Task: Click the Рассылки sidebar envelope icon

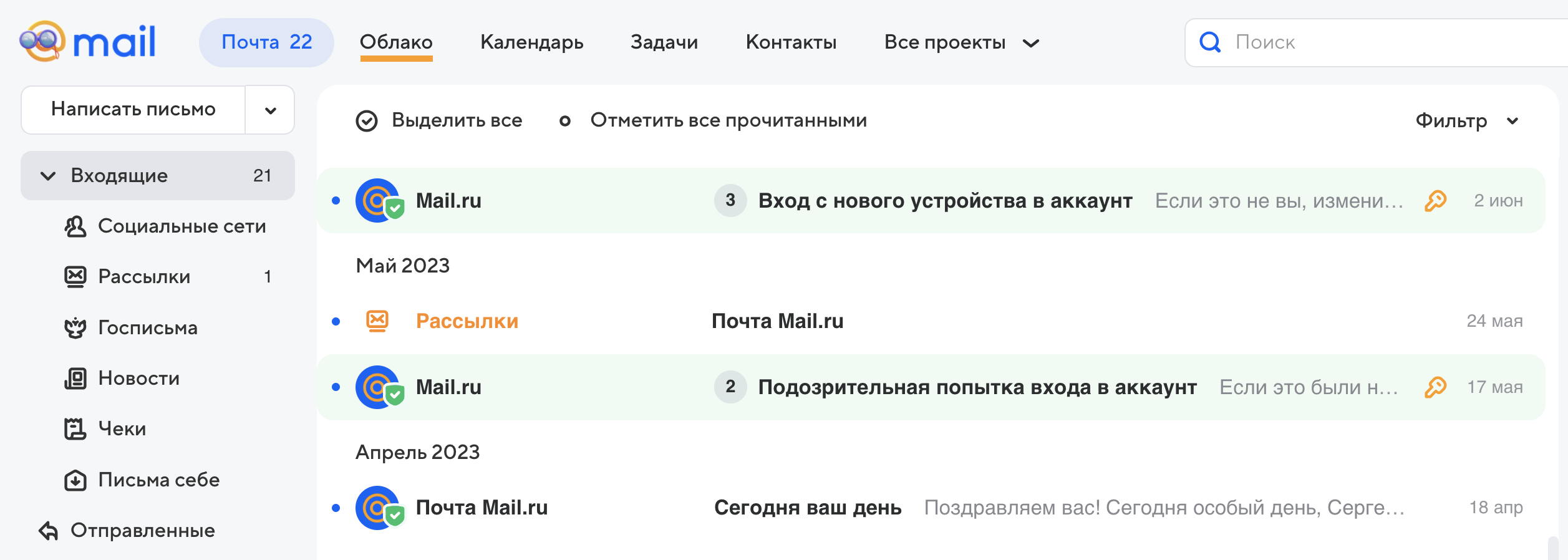Action: (x=75, y=277)
